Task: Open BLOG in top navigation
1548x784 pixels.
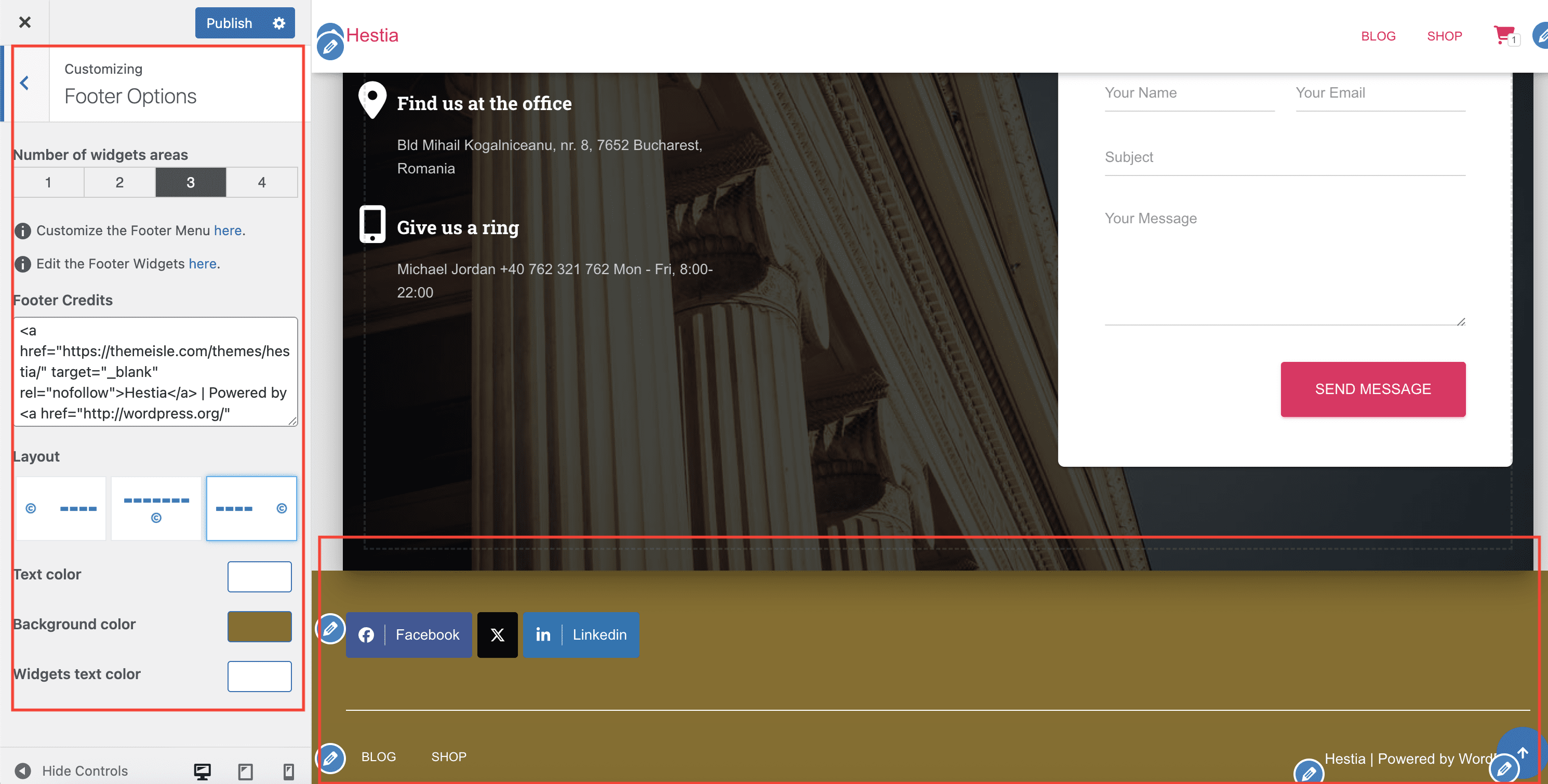Action: click(x=1378, y=36)
